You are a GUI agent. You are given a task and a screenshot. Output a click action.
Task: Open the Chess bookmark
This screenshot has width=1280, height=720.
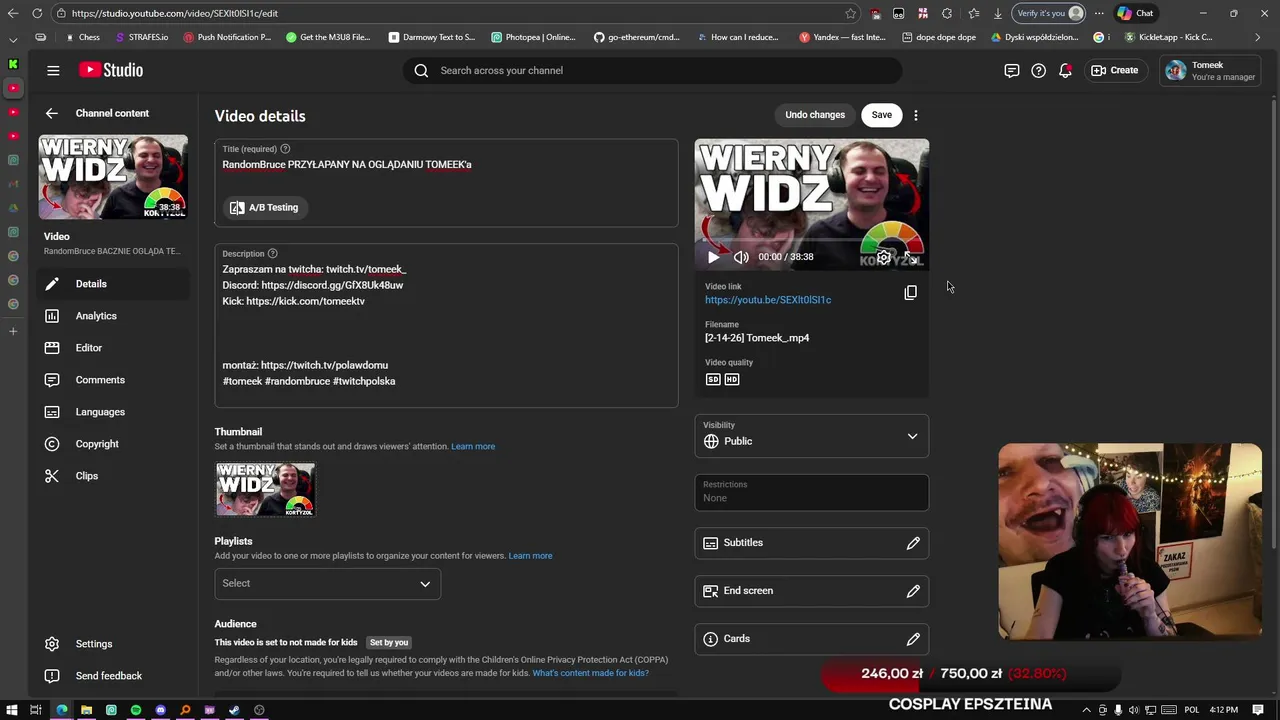[82, 37]
